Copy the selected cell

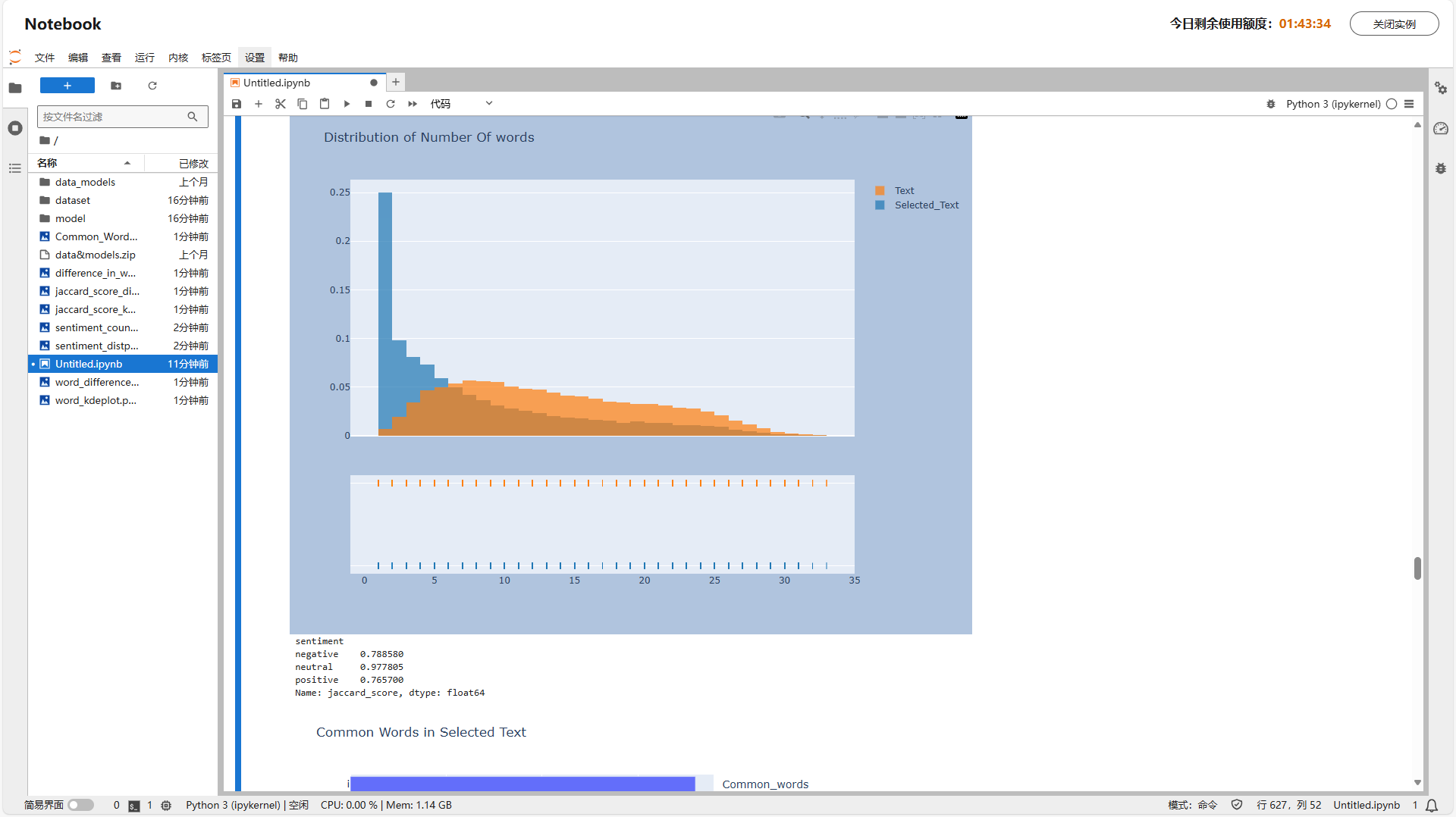point(303,104)
